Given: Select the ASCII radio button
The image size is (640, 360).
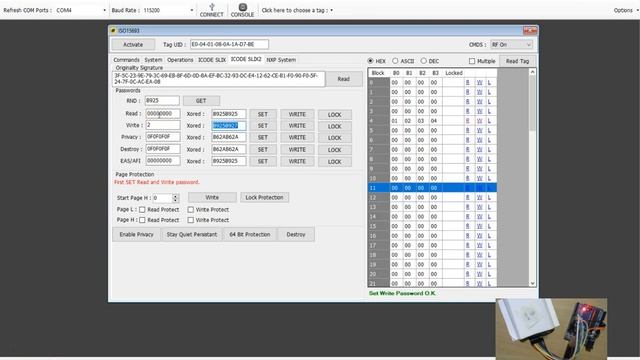Looking at the screenshot, I should pos(395,61).
